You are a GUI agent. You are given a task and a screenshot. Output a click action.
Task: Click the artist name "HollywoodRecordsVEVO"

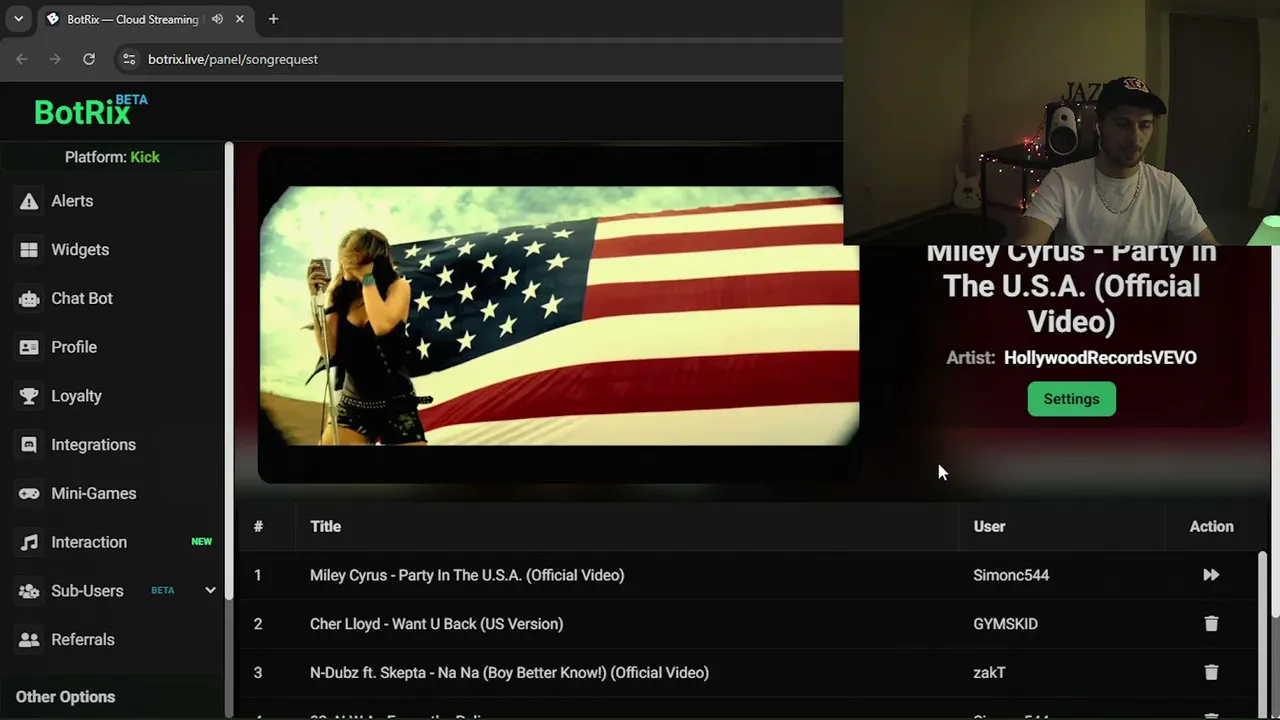click(x=1100, y=358)
